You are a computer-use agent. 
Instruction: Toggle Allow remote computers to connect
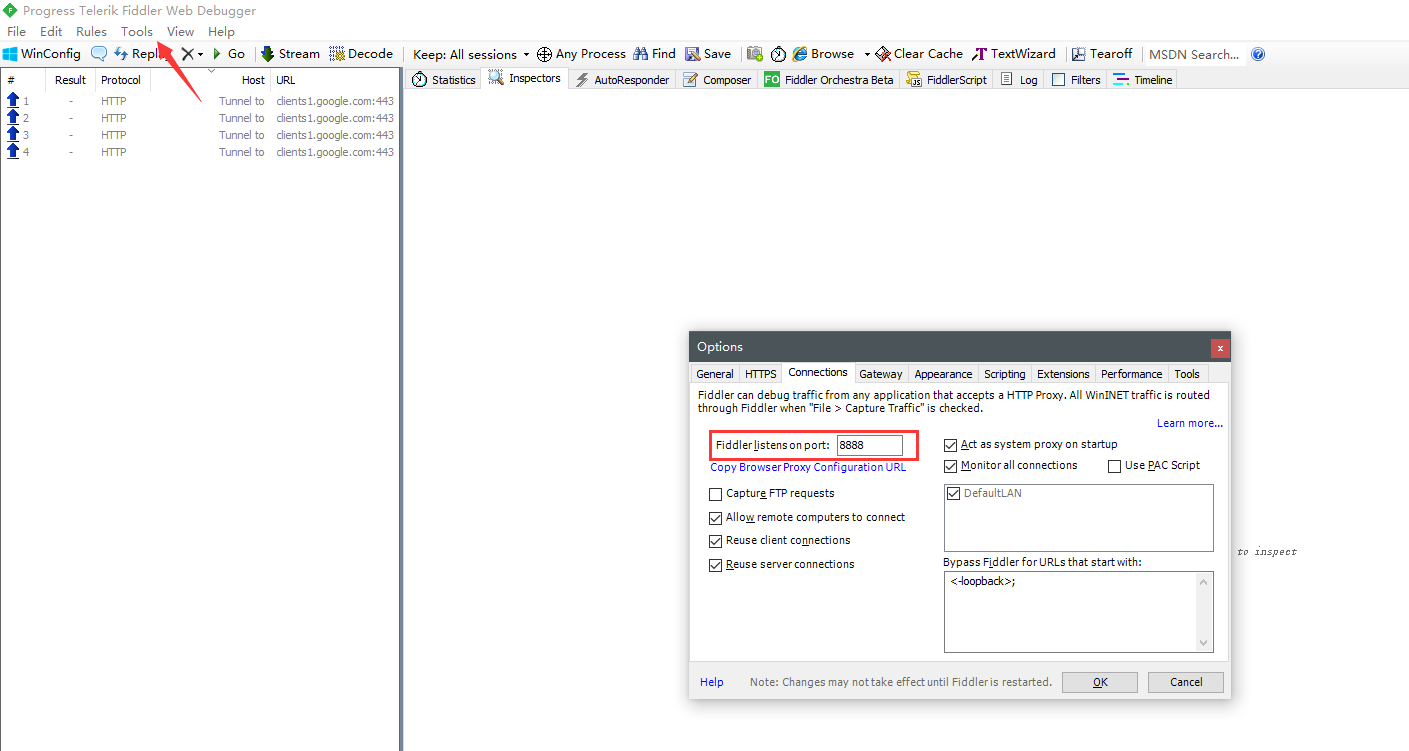pyautogui.click(x=715, y=518)
